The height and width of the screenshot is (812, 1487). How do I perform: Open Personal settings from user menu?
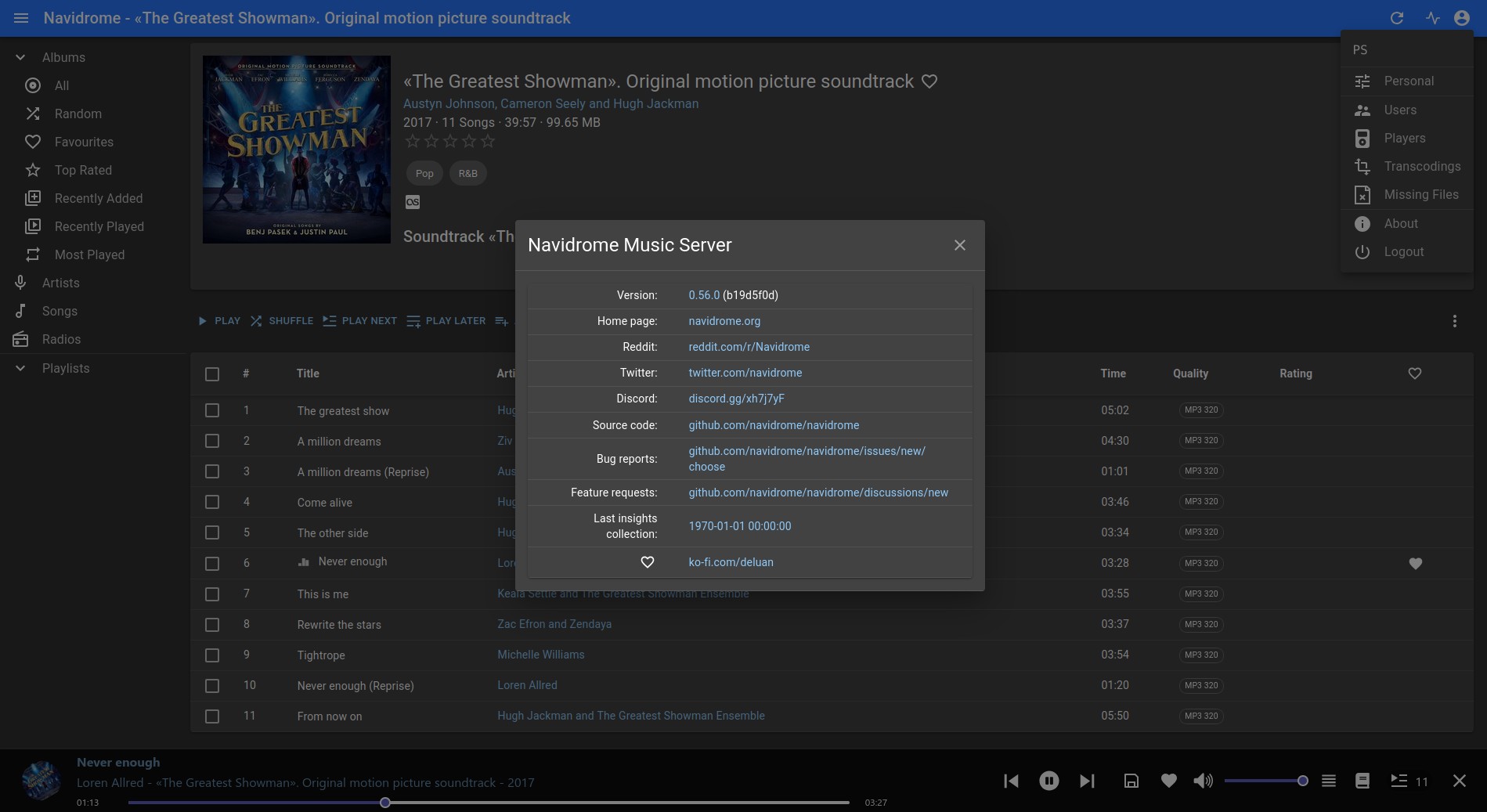coord(1406,81)
